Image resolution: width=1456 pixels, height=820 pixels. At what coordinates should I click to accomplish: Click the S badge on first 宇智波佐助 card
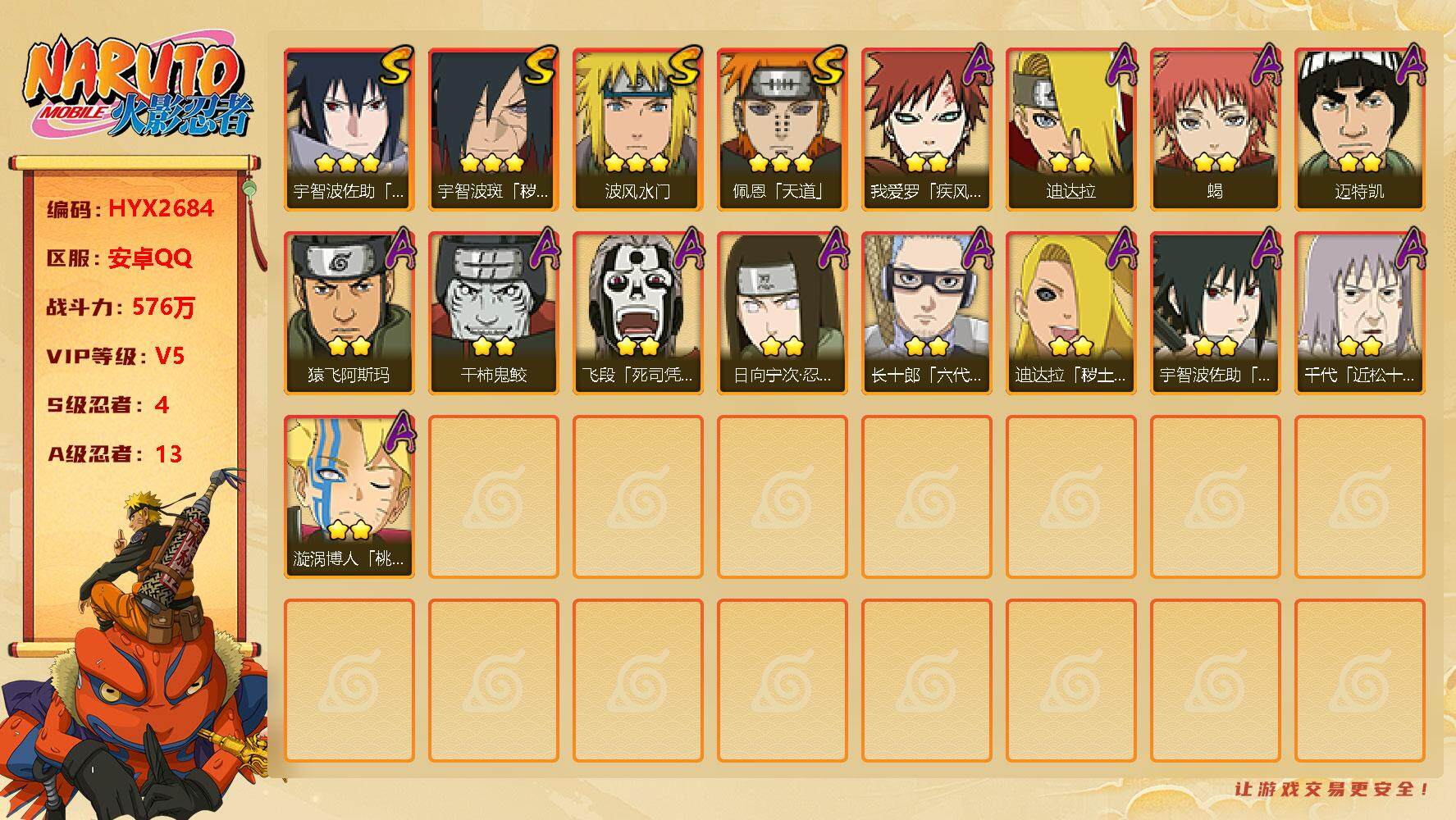[396, 67]
